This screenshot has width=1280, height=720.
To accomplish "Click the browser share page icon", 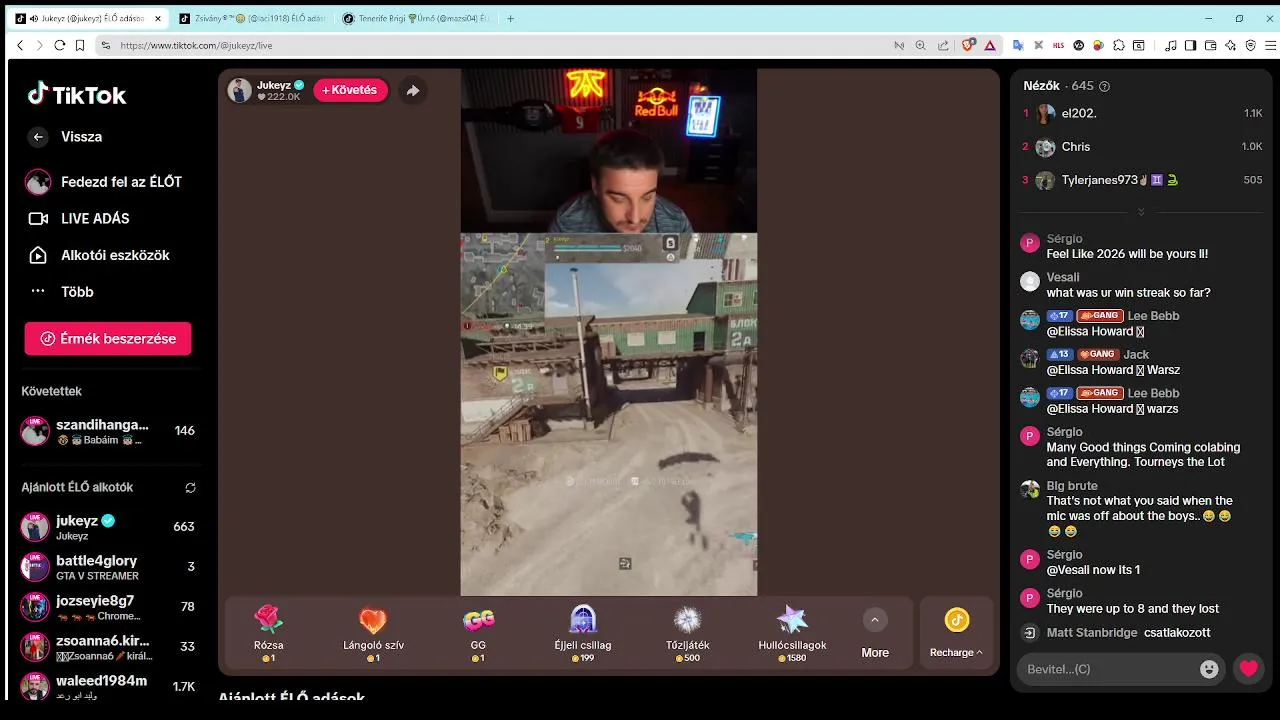I will (x=943, y=45).
